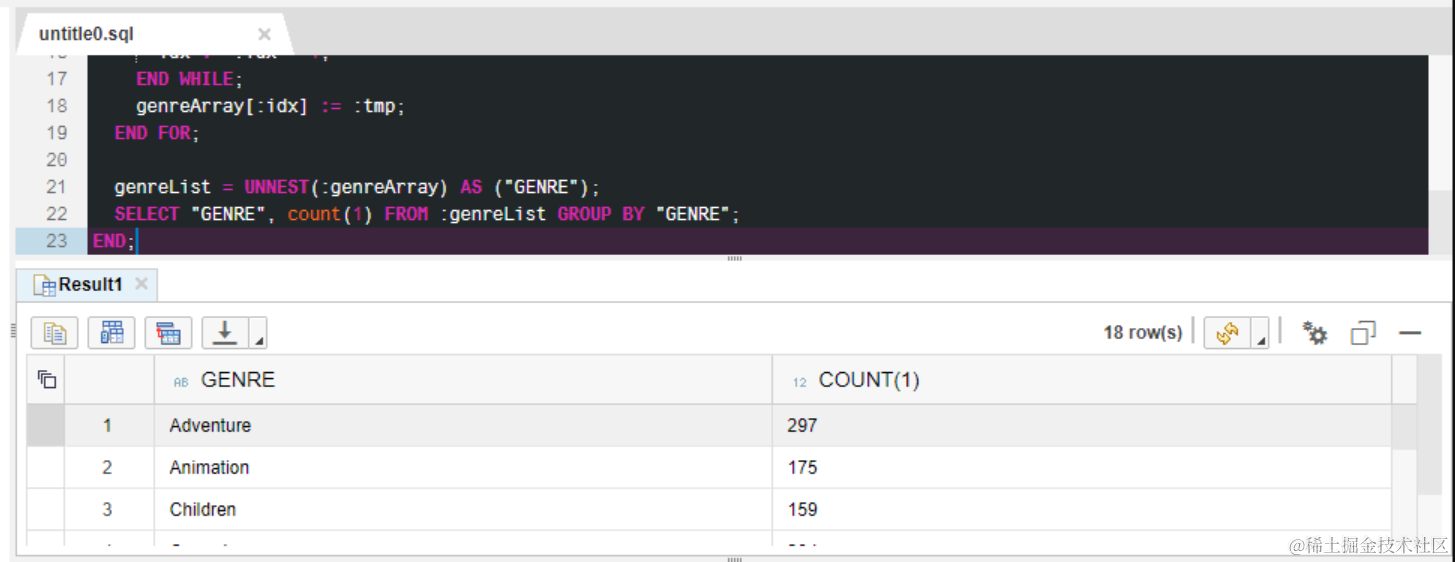
Task: Sort by the COUNT(1) column header
Action: point(1082,380)
